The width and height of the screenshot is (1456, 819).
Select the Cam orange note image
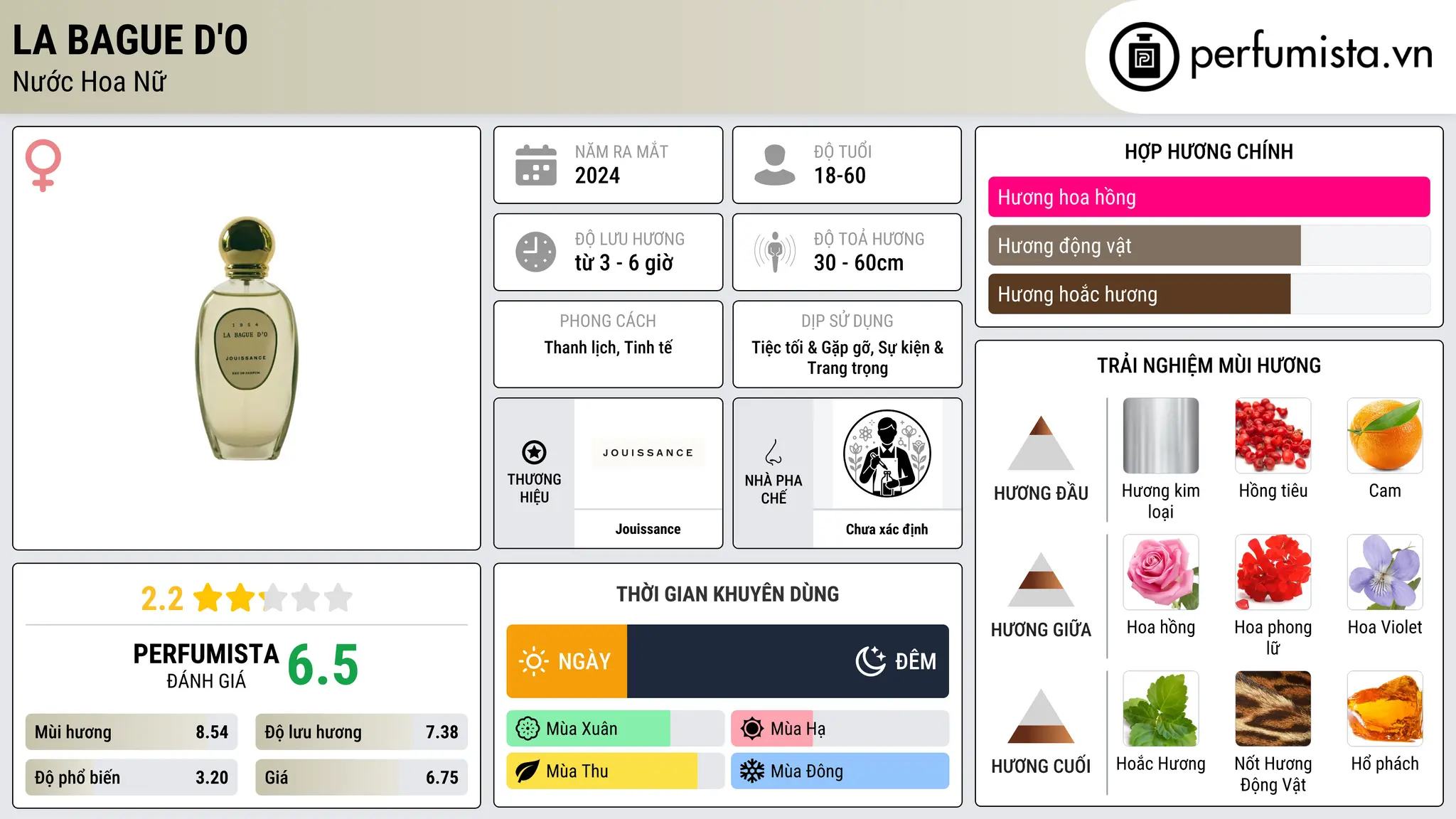pos(1385,436)
